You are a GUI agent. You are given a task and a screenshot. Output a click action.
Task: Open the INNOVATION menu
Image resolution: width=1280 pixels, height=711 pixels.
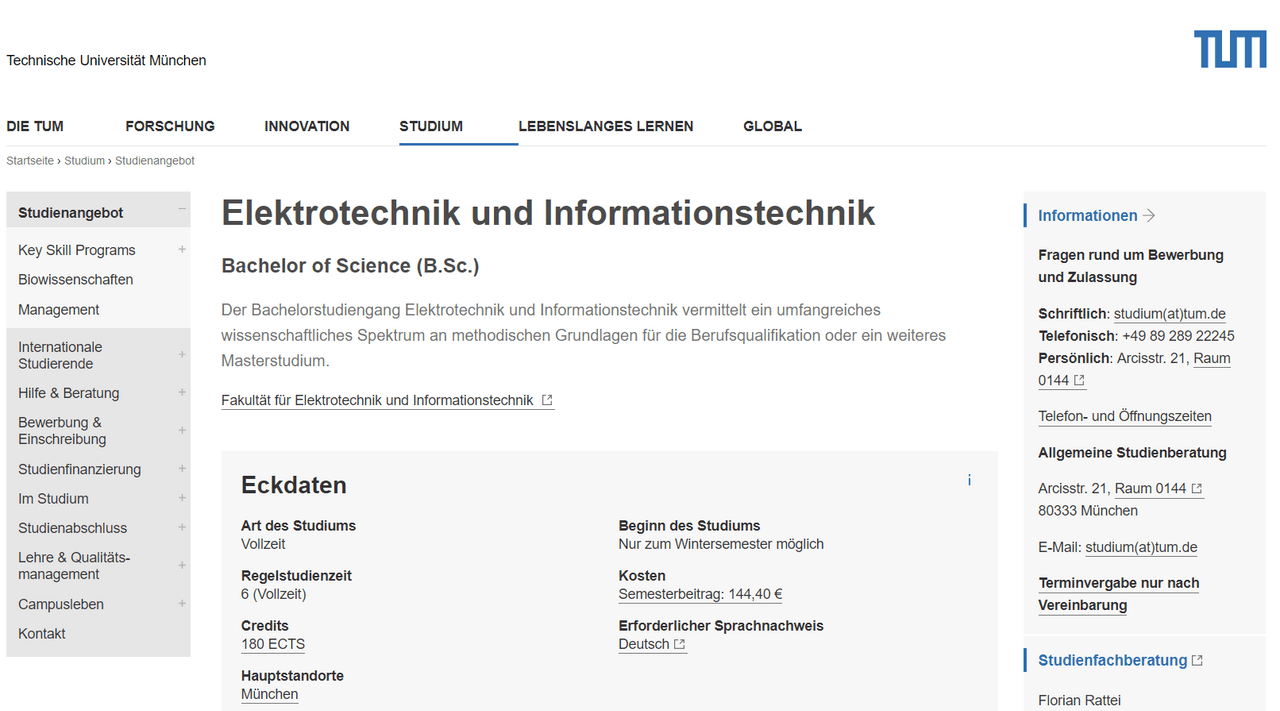click(x=307, y=126)
